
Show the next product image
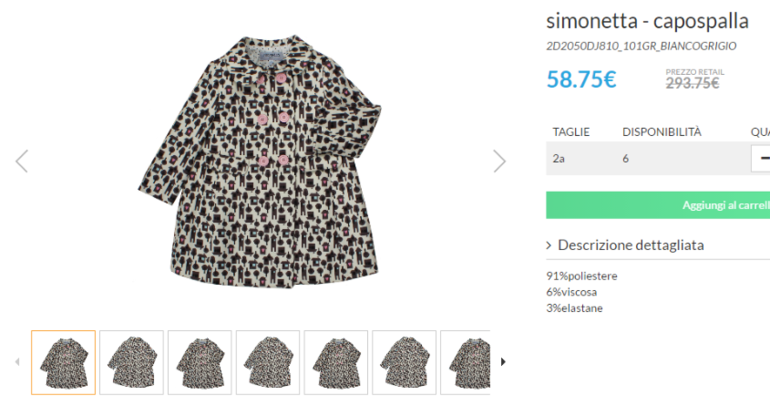[x=500, y=161]
